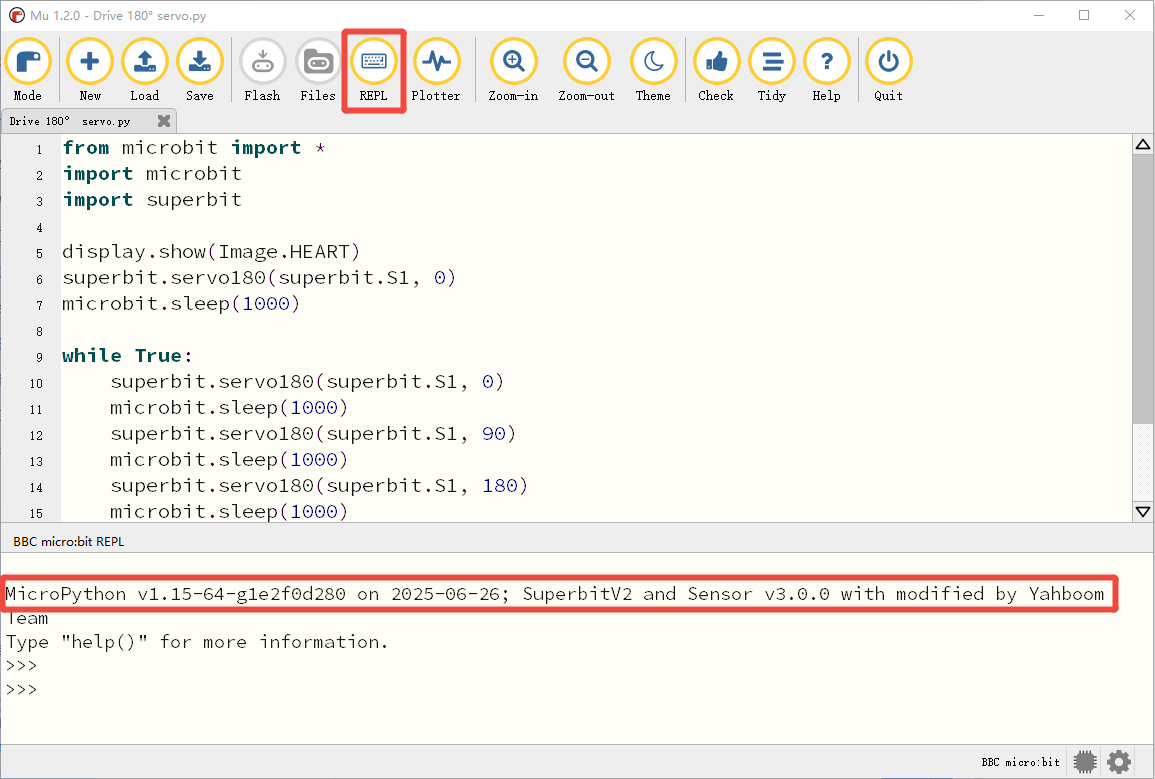Flash code onto the micro:bit

click(262, 71)
